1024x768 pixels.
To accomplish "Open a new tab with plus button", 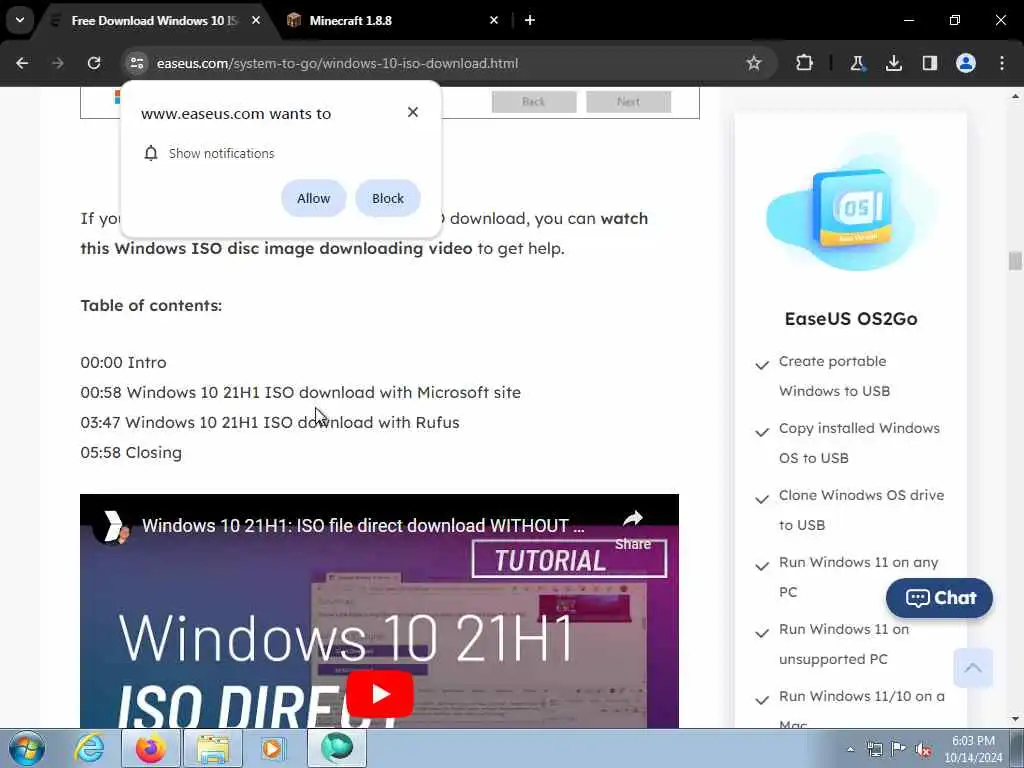I will tap(530, 21).
